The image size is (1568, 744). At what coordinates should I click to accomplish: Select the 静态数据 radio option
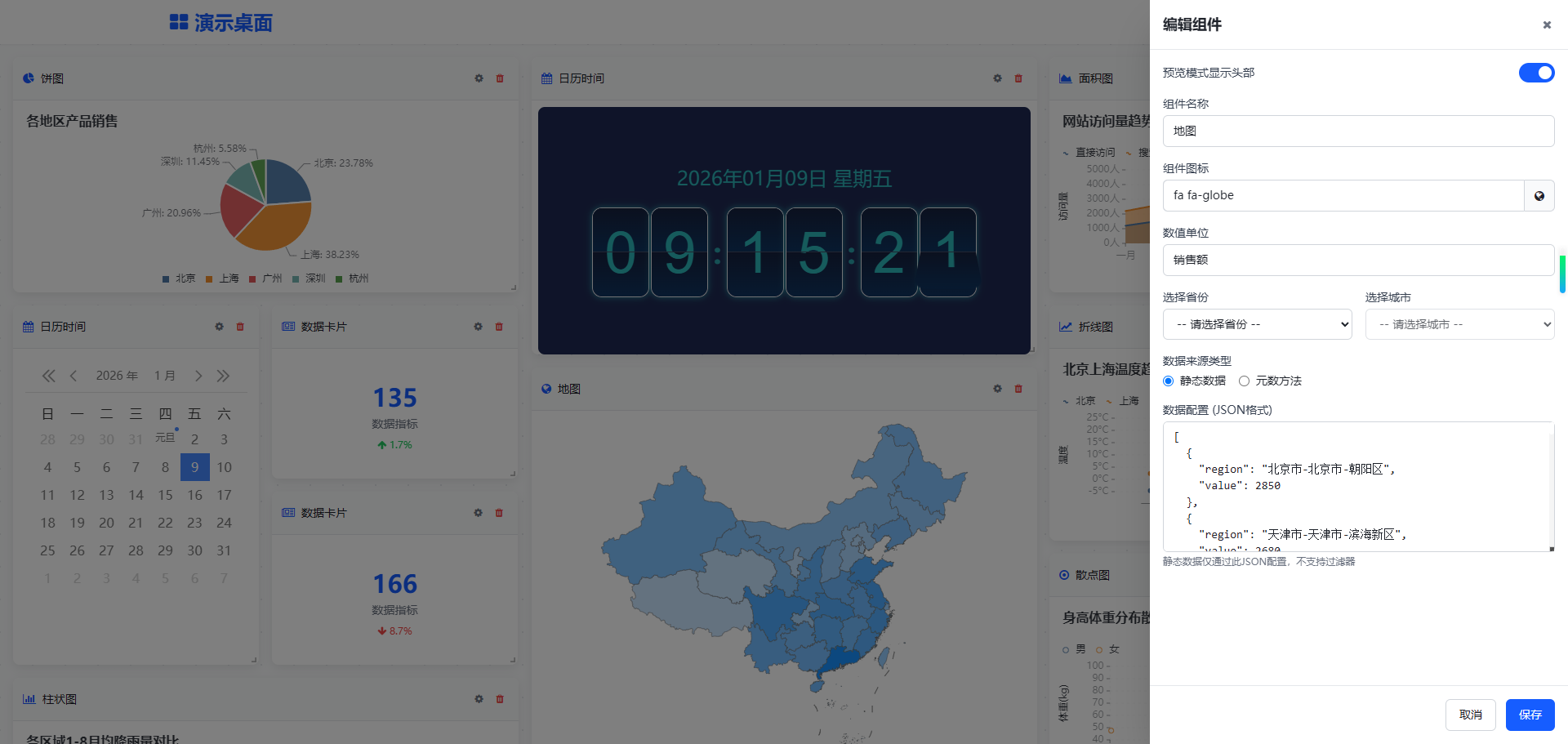[x=1168, y=381]
